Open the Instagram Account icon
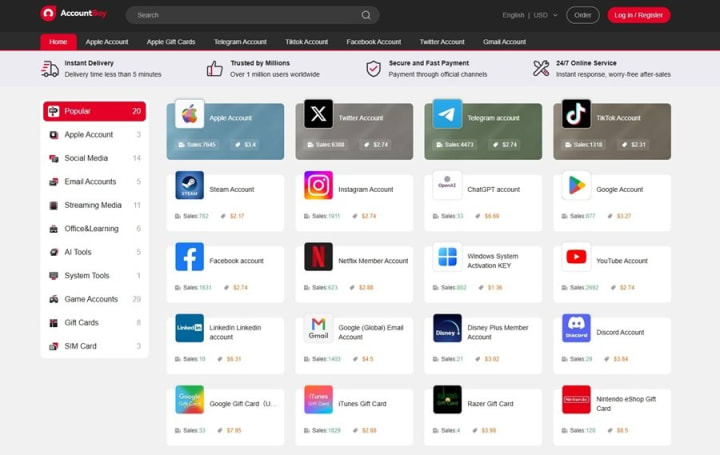Screen dimensions: 720x455 [318, 185]
